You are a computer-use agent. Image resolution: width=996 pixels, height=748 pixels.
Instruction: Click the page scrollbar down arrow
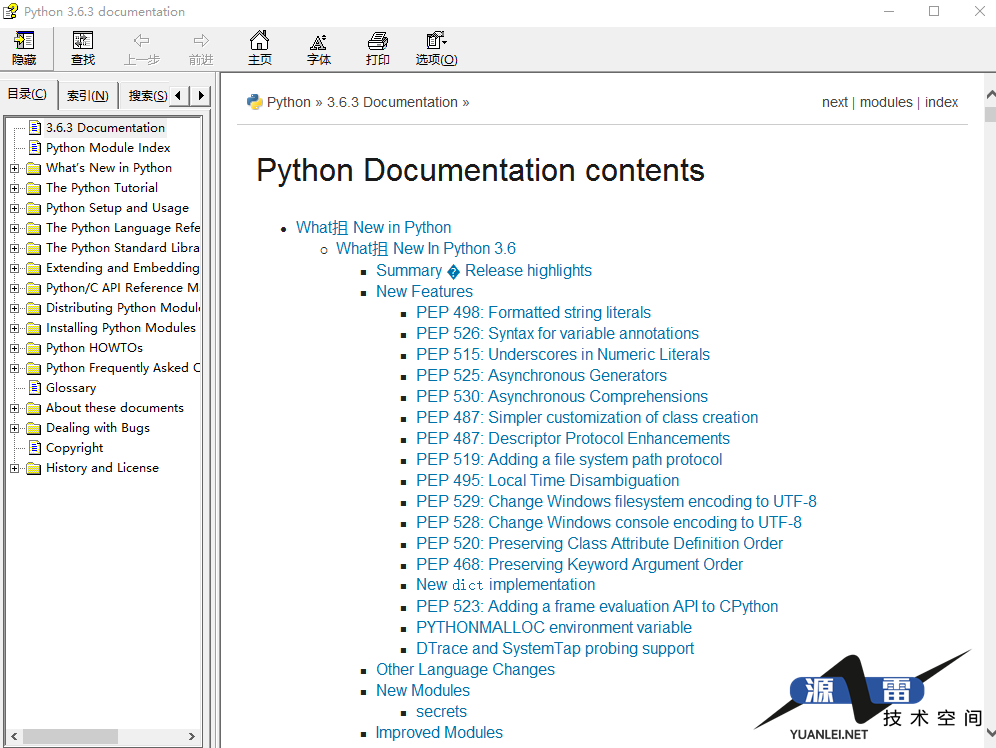[x=990, y=734]
